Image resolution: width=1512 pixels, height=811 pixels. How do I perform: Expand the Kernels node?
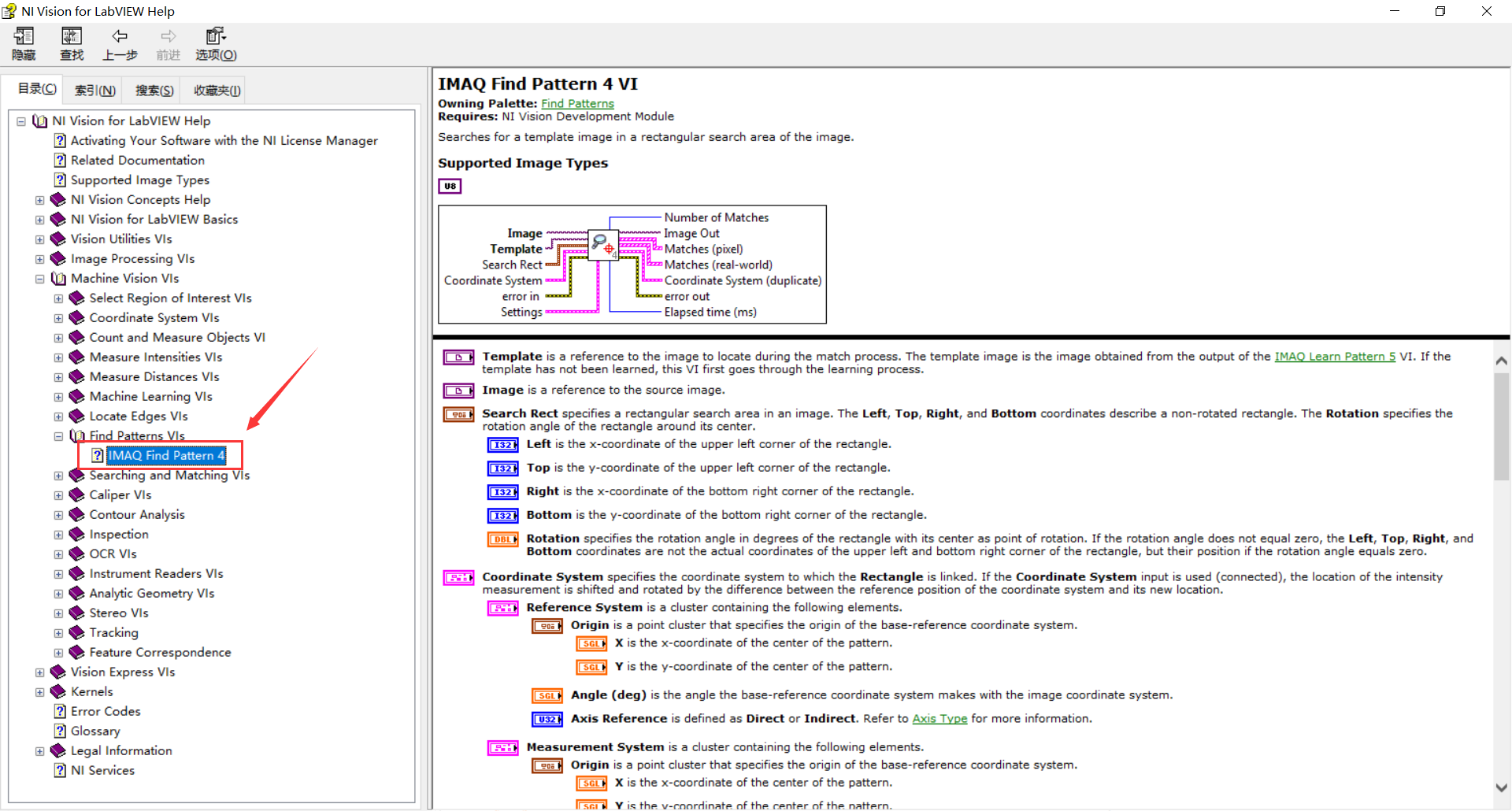pos(39,692)
